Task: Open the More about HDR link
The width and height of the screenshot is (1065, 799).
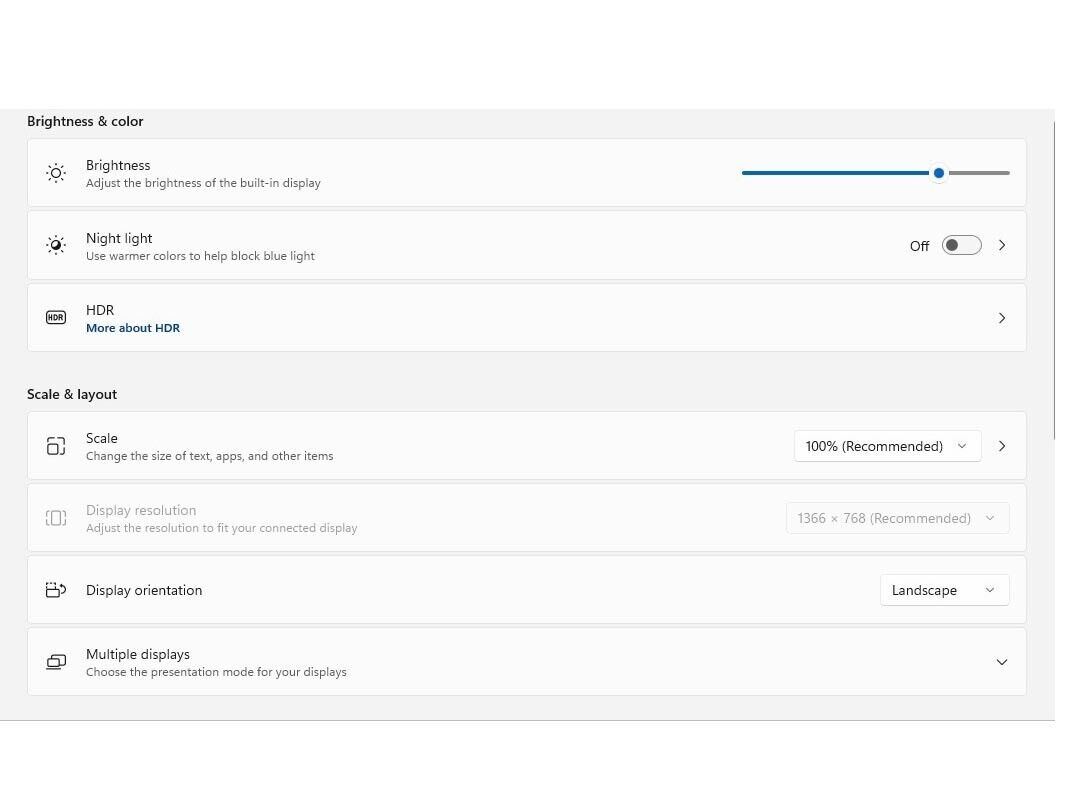Action: (x=133, y=328)
